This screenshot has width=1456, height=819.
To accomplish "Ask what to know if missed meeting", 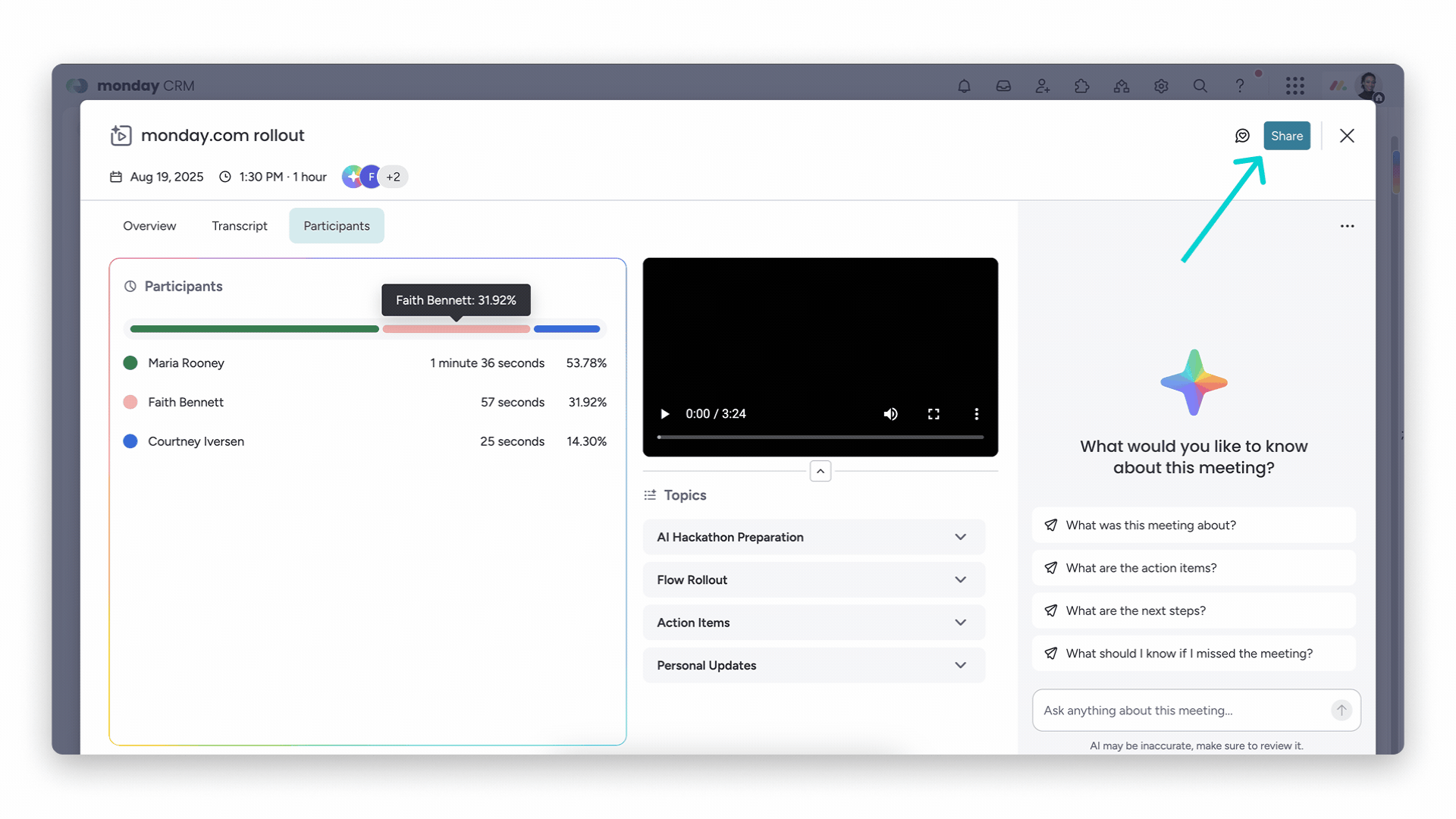I will [1194, 654].
